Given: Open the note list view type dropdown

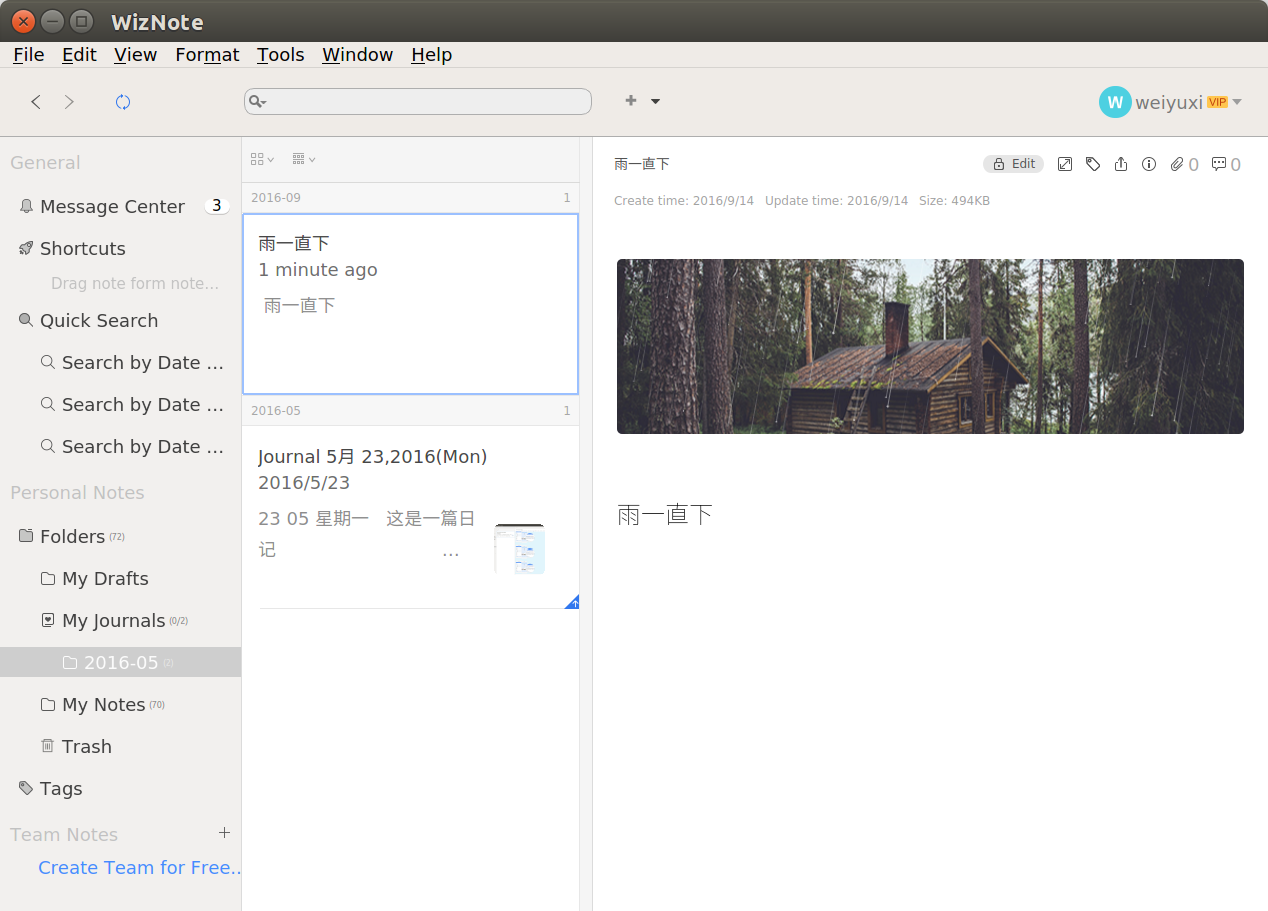Looking at the screenshot, I should [262, 159].
